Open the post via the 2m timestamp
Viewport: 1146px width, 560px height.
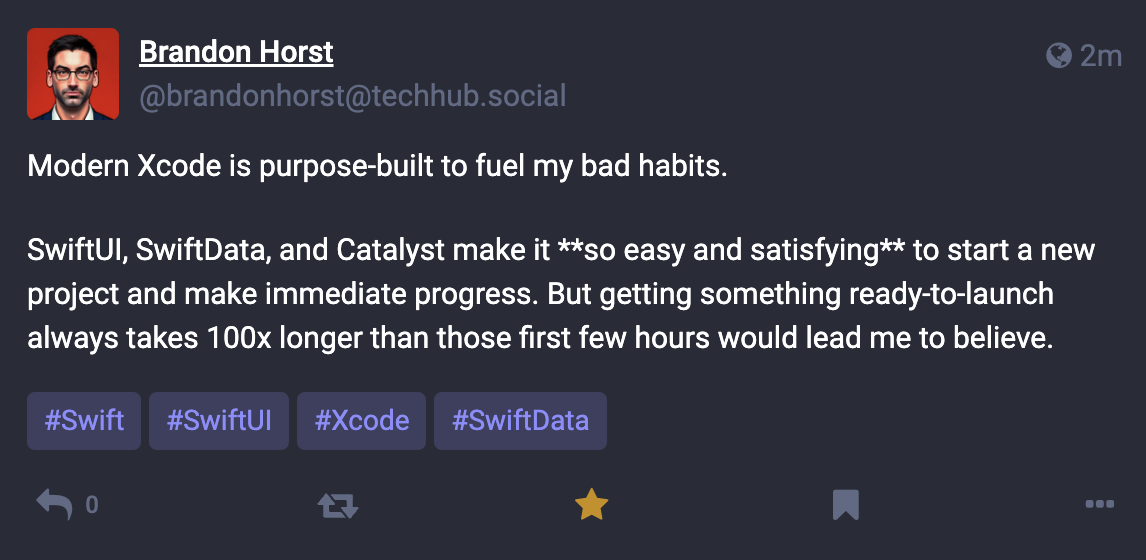(1101, 56)
